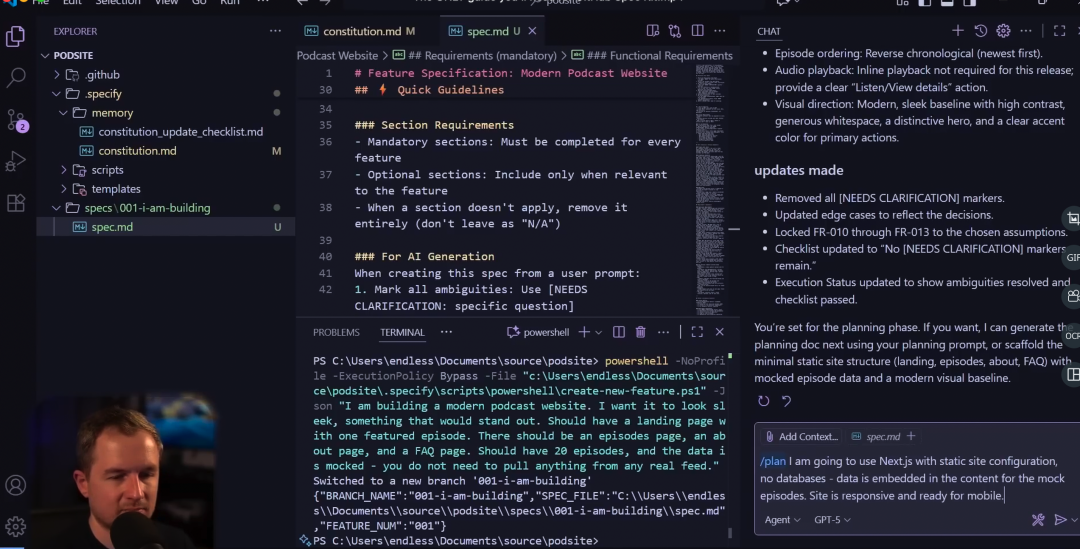Viewport: 1080px width, 549px height.
Task: Open editor more actions ellipsis
Action: tap(720, 31)
